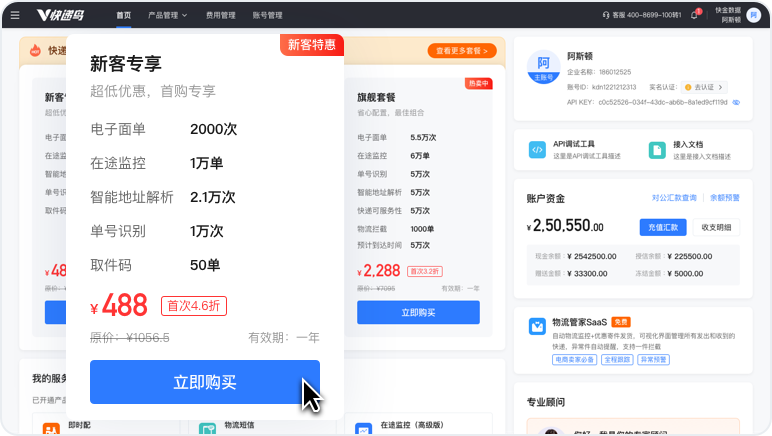The image size is (772, 436).
Task: Open the 接入文档 document icon
Action: coord(657,150)
